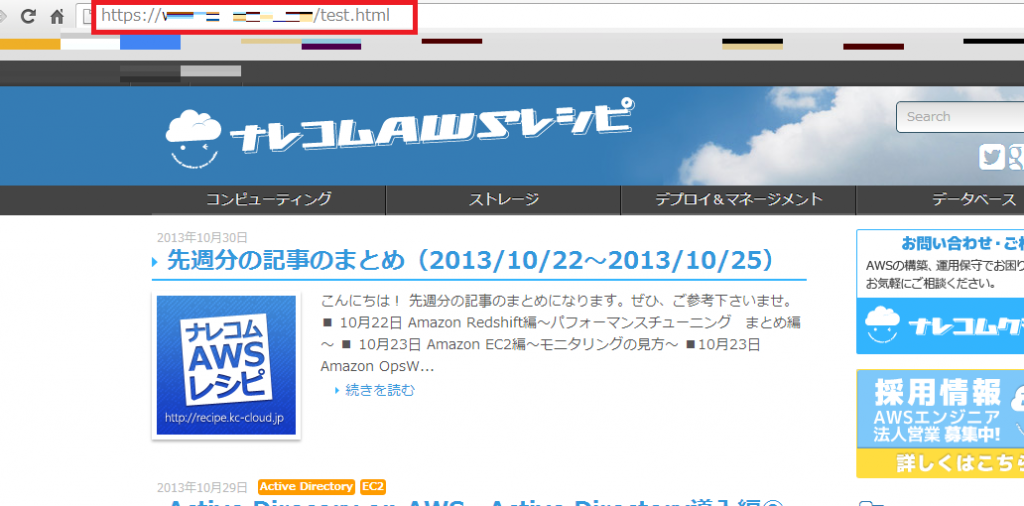Click the 2013年10月29日 date text
The image size is (1024, 506).
pos(202,488)
